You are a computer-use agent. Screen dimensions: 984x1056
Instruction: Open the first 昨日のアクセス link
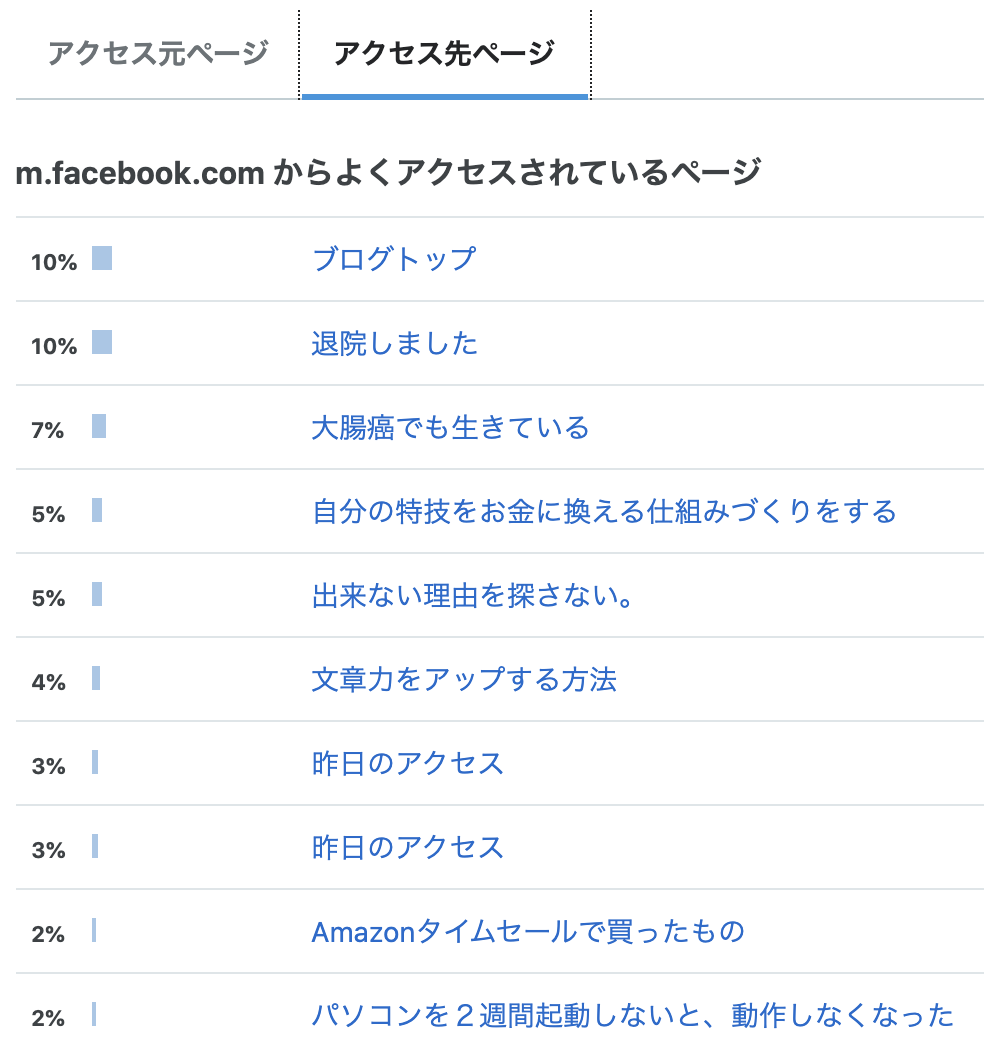(x=407, y=764)
